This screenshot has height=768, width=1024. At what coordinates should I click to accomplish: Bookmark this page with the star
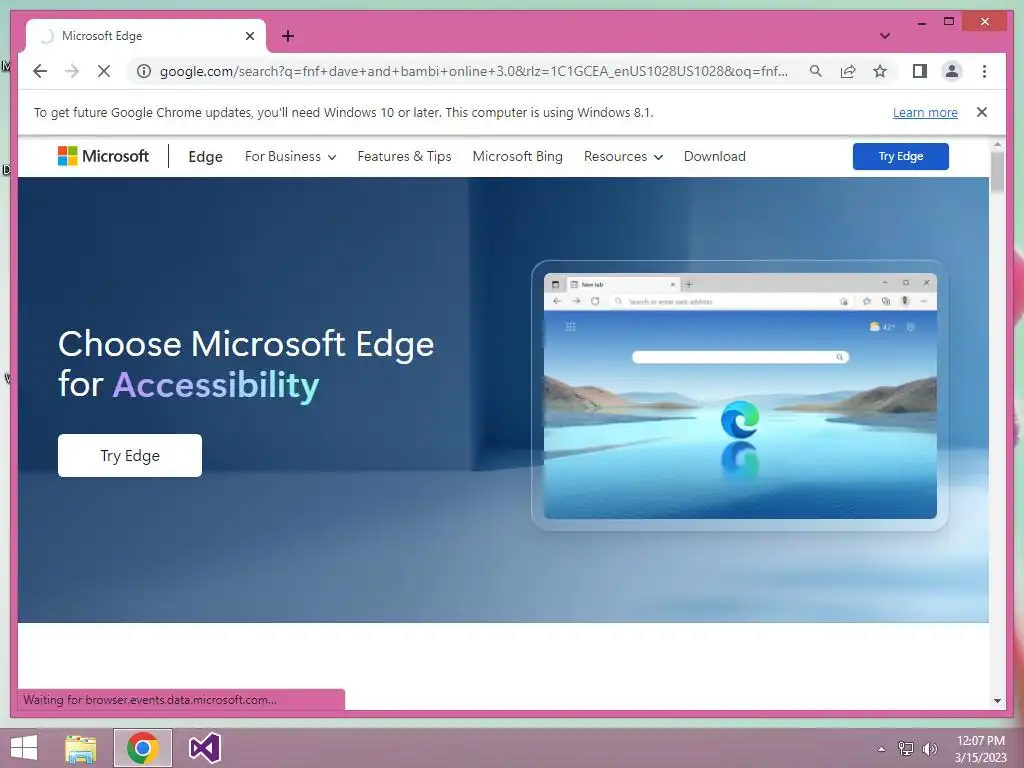[880, 71]
